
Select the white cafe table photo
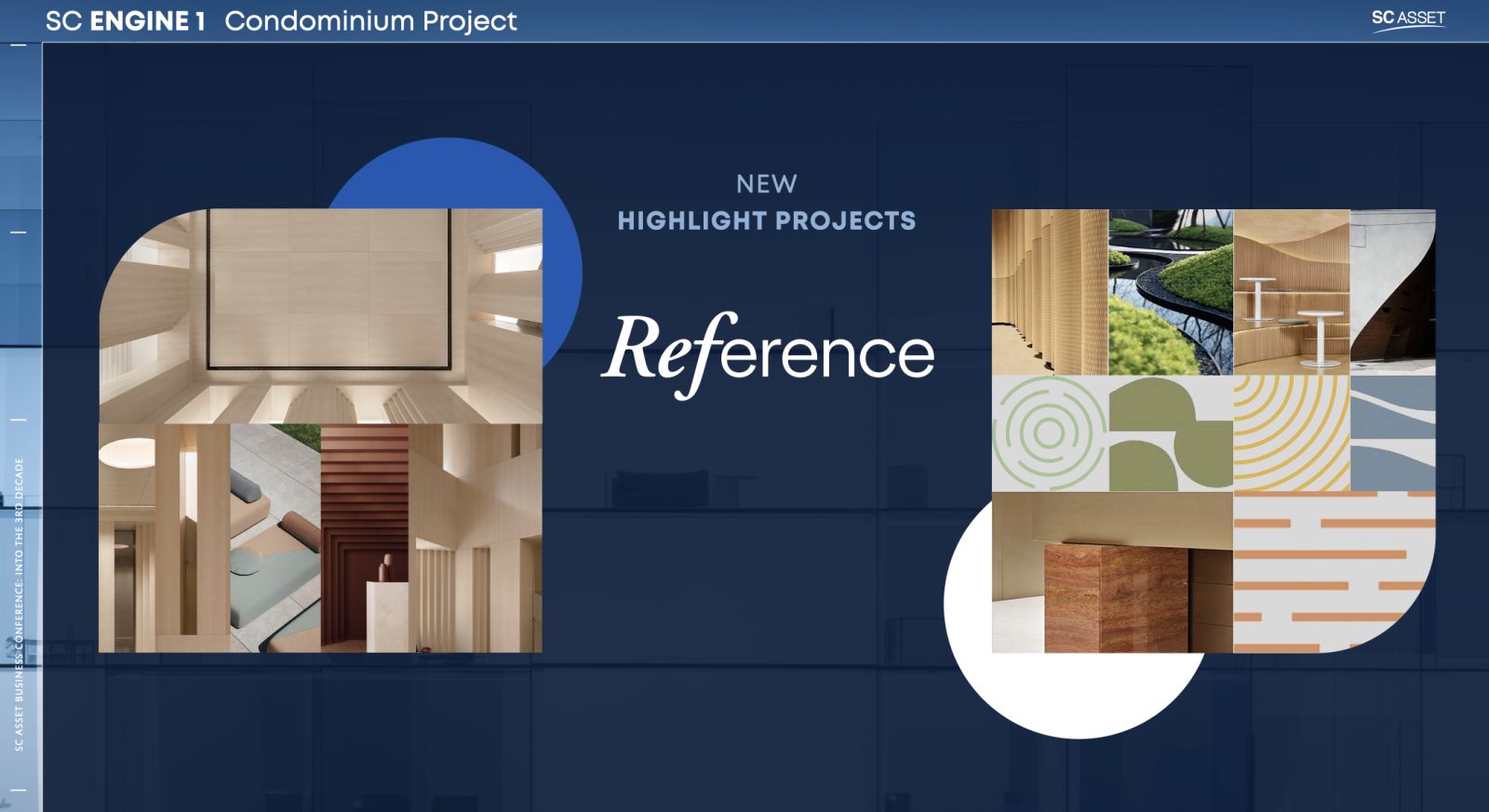click(1291, 292)
